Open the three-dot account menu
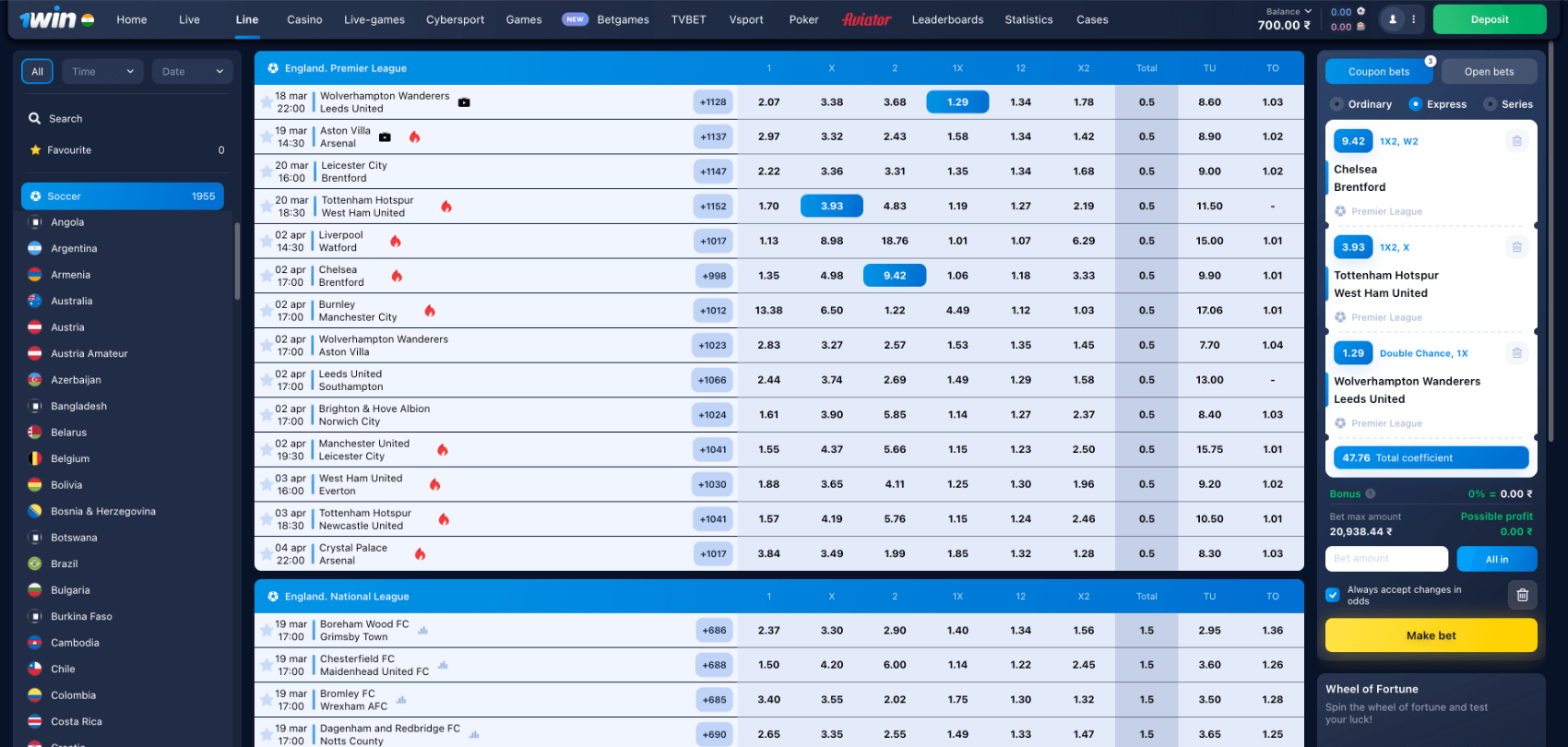This screenshot has height=747, width=1568. [1413, 19]
